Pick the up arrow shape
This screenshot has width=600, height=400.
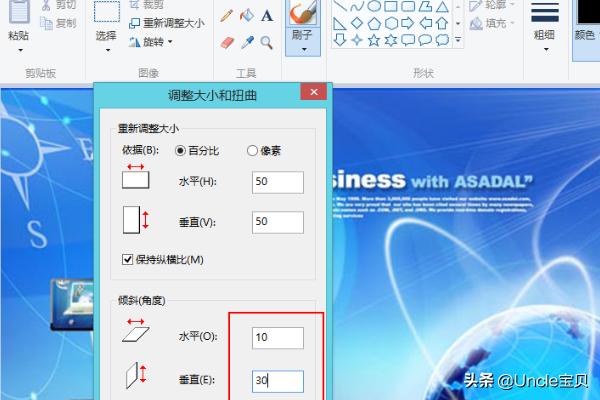(442, 23)
